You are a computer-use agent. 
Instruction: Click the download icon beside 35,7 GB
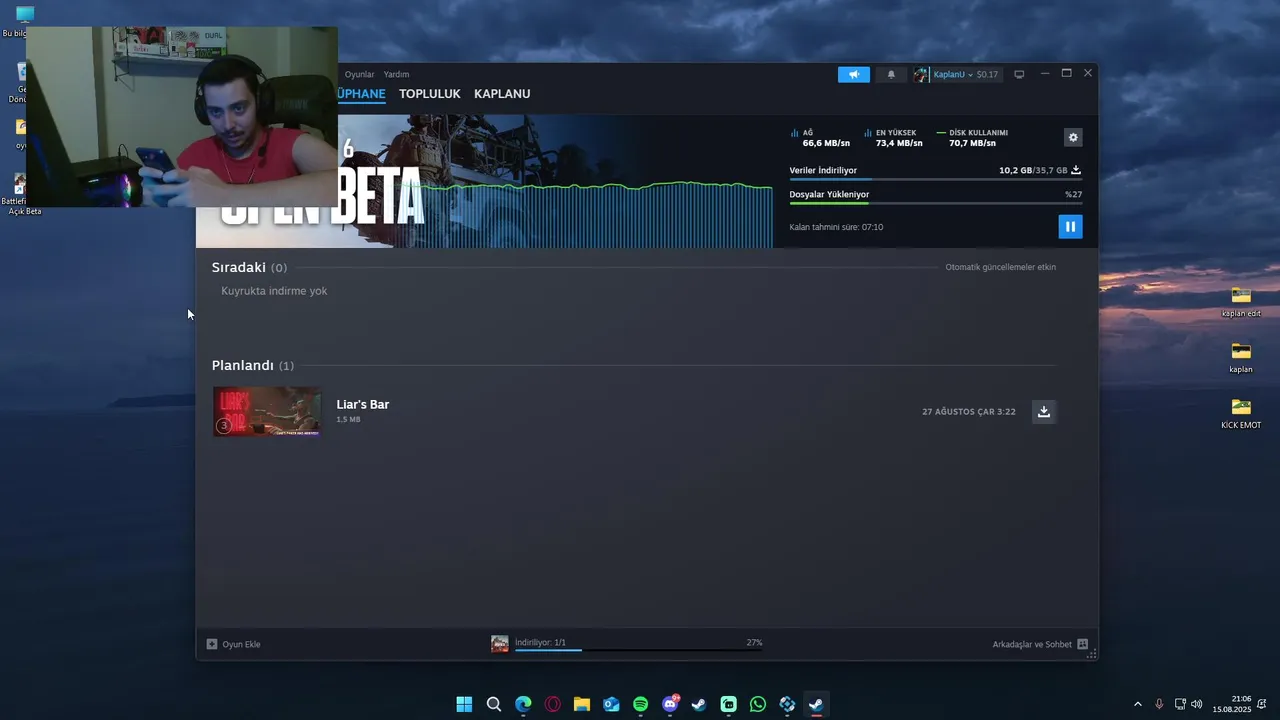tap(1076, 170)
